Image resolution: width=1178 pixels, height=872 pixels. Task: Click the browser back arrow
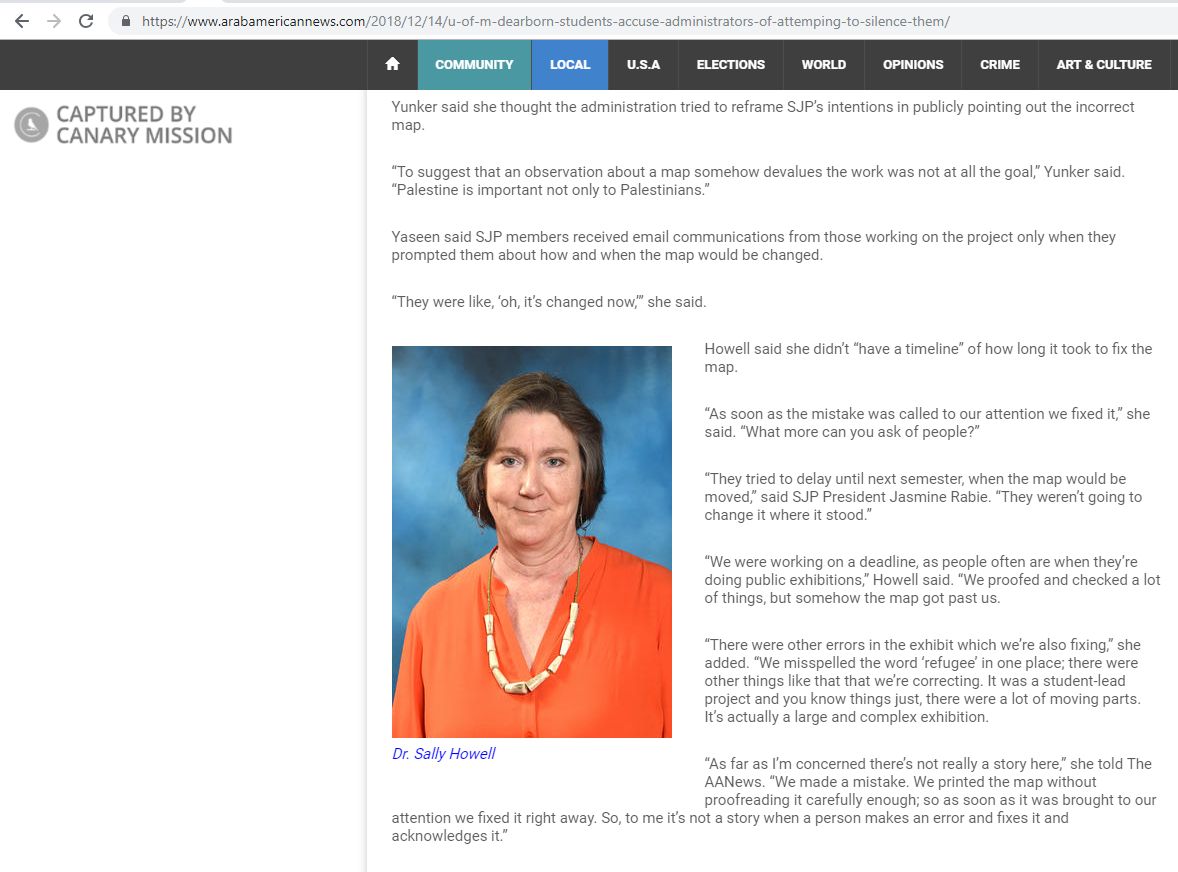click(x=22, y=21)
